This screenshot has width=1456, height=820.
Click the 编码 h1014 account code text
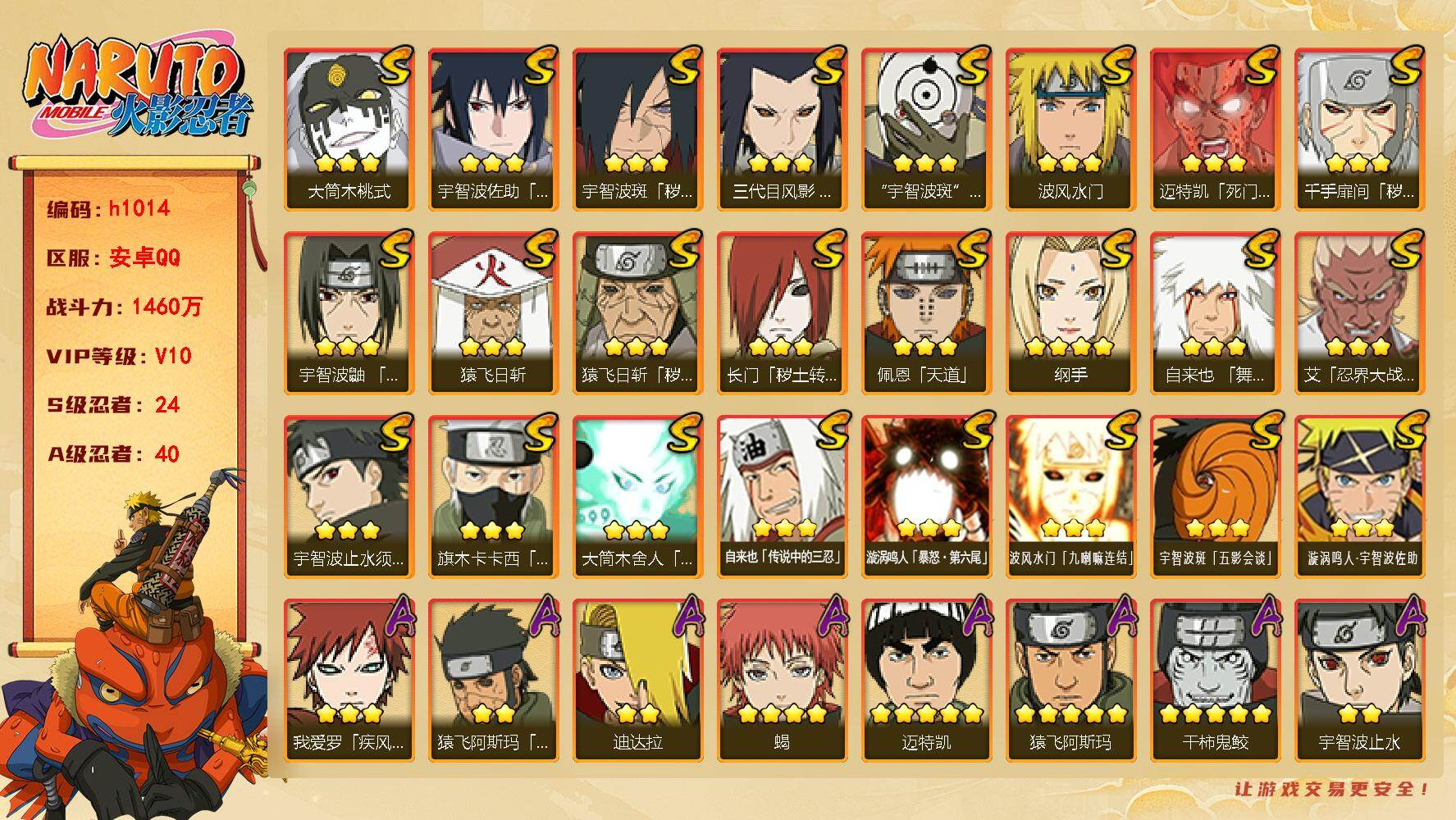(108, 209)
